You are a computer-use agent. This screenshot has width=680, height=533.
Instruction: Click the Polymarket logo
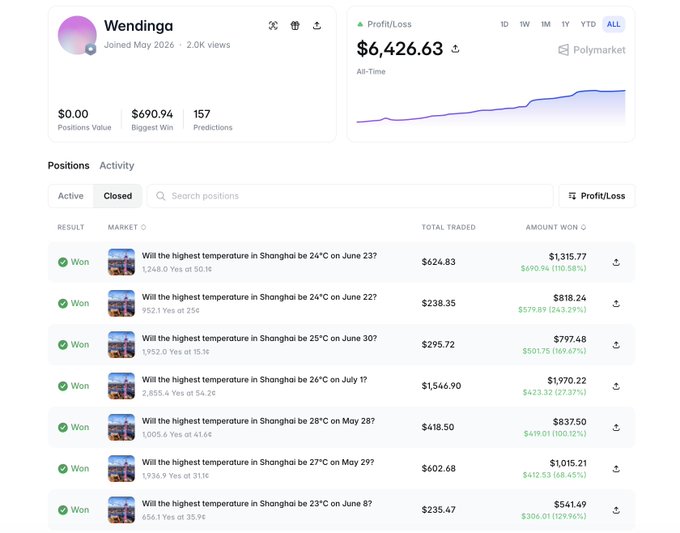592,50
